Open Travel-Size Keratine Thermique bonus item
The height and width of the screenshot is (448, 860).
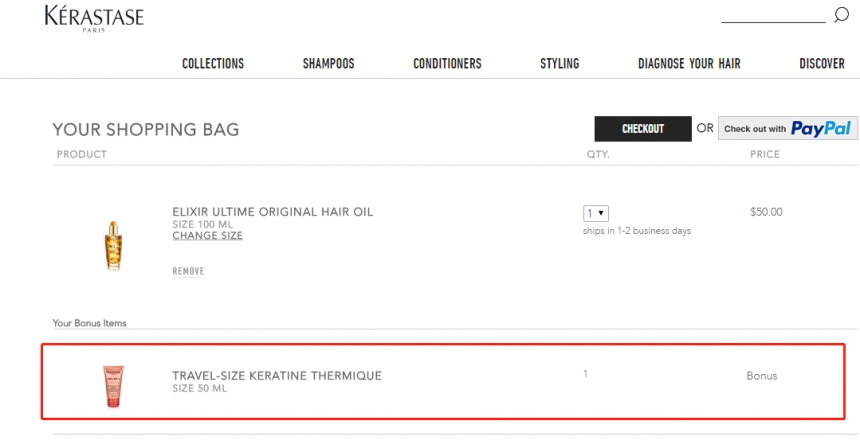pyautogui.click(x=276, y=376)
